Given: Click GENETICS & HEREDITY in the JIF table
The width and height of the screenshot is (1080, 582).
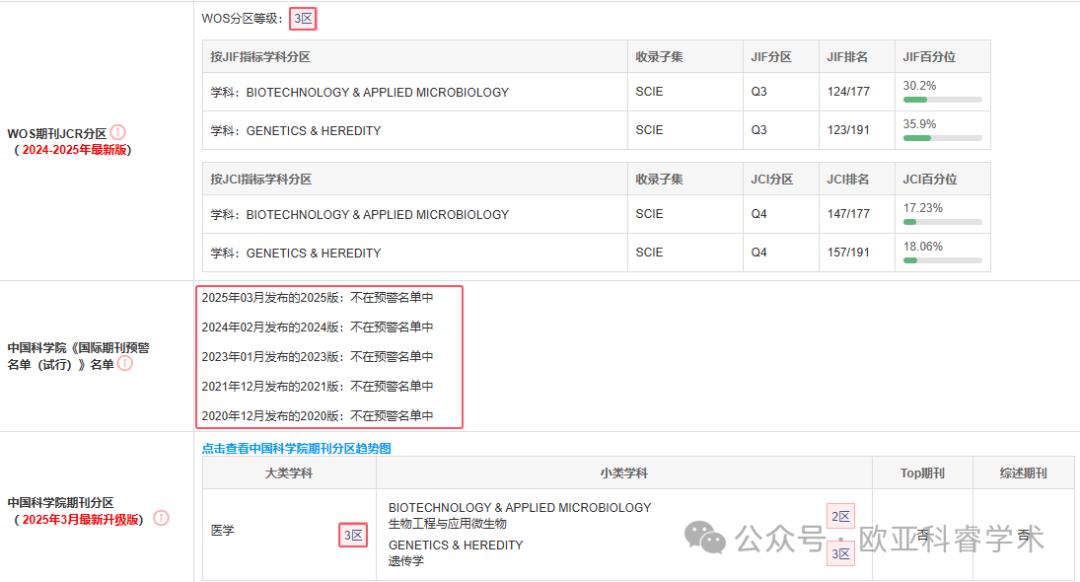Looking at the screenshot, I should pos(313,131).
